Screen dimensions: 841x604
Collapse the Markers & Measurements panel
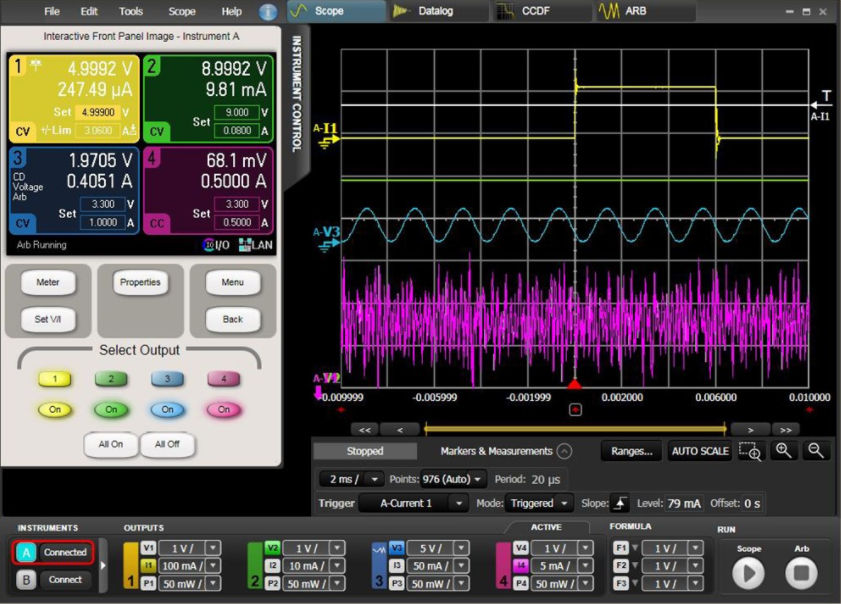click(564, 451)
